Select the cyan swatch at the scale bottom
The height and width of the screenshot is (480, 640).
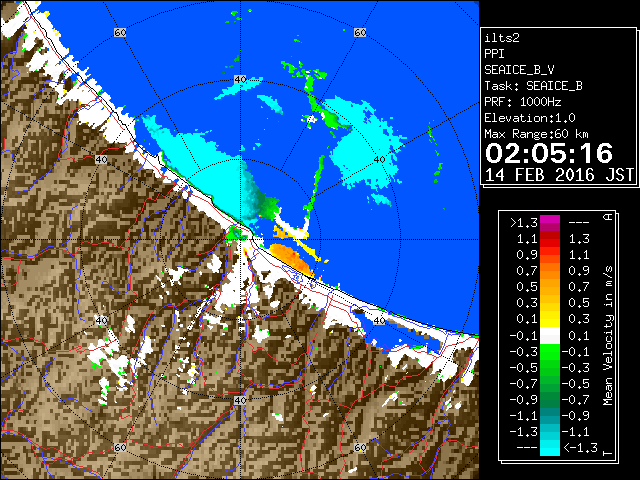coord(550,448)
